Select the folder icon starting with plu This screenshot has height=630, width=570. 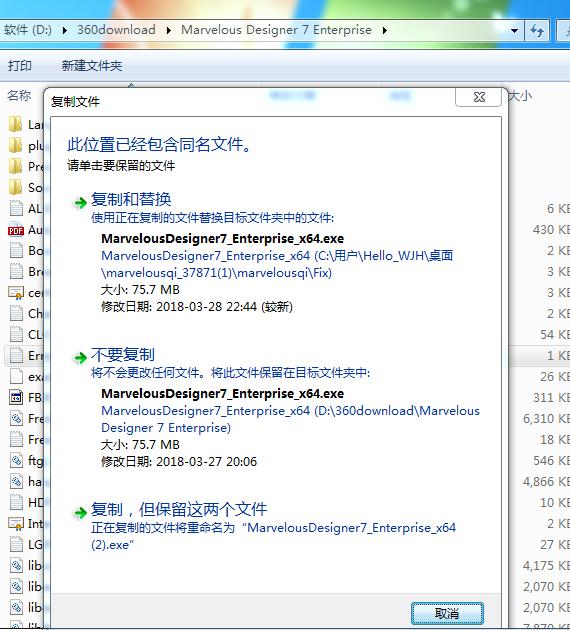(x=16, y=145)
